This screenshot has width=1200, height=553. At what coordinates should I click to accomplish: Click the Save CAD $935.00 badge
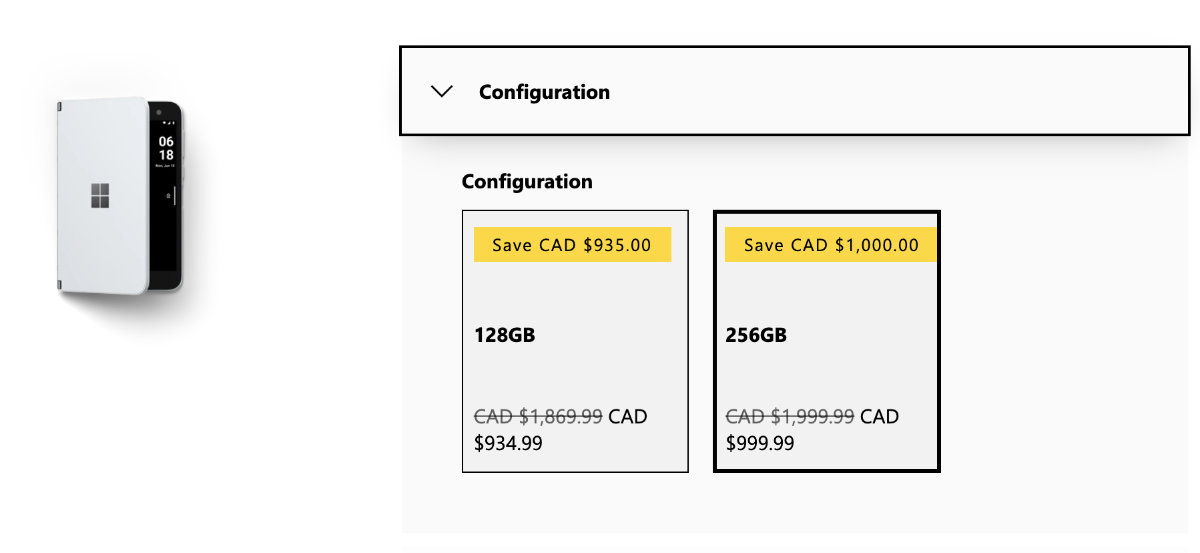click(x=572, y=245)
